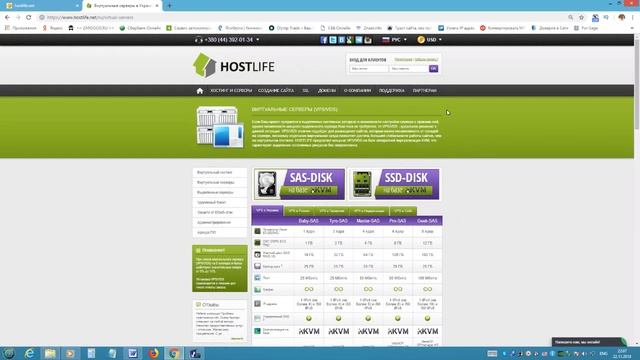The height and width of the screenshot is (360, 640).
Task: Open Internet Explorer from taskbar
Action: pyautogui.click(x=29, y=353)
